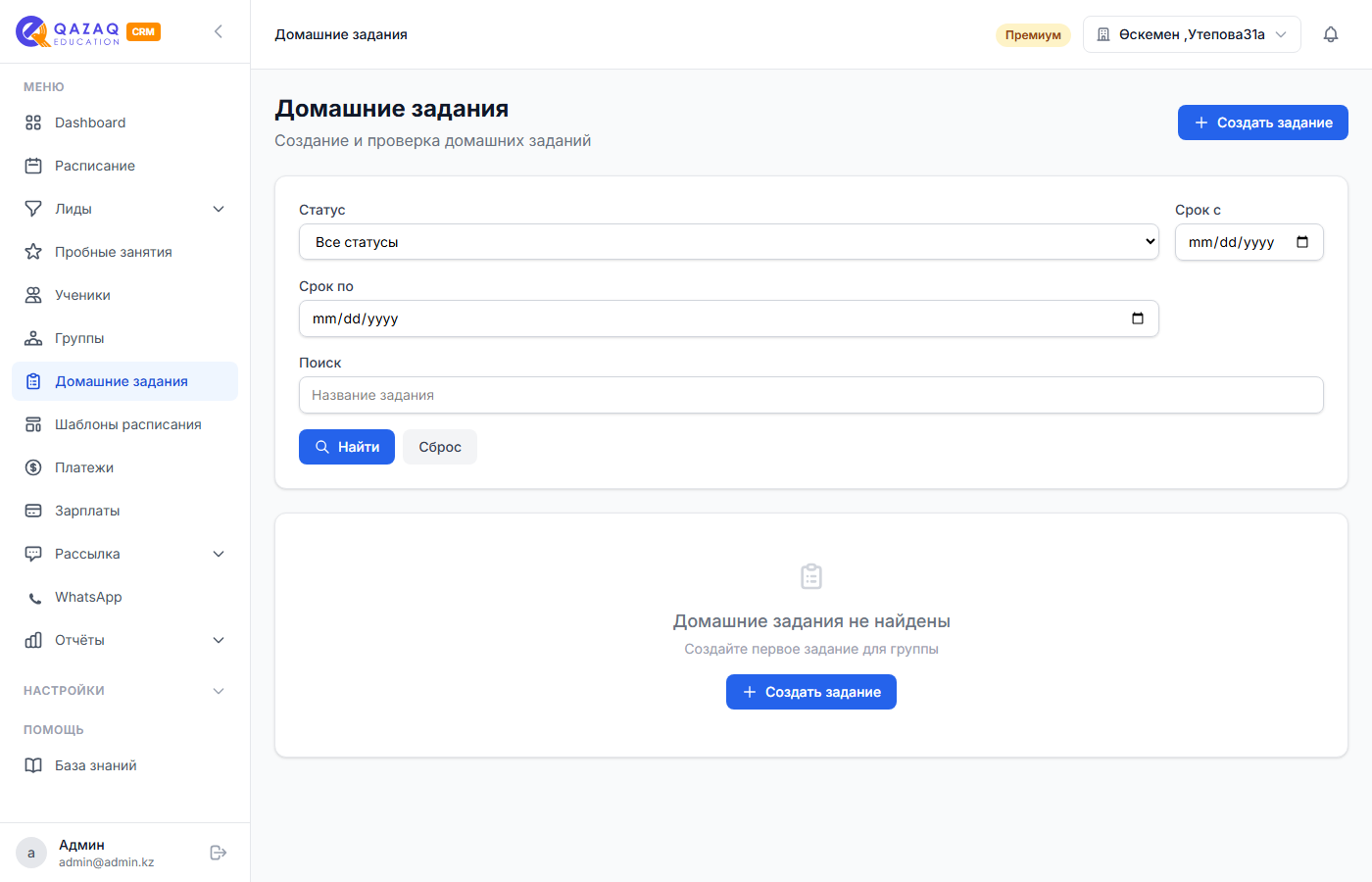Navigate to Ученики
Image resolution: width=1372 pixels, height=882 pixels.
click(124, 295)
